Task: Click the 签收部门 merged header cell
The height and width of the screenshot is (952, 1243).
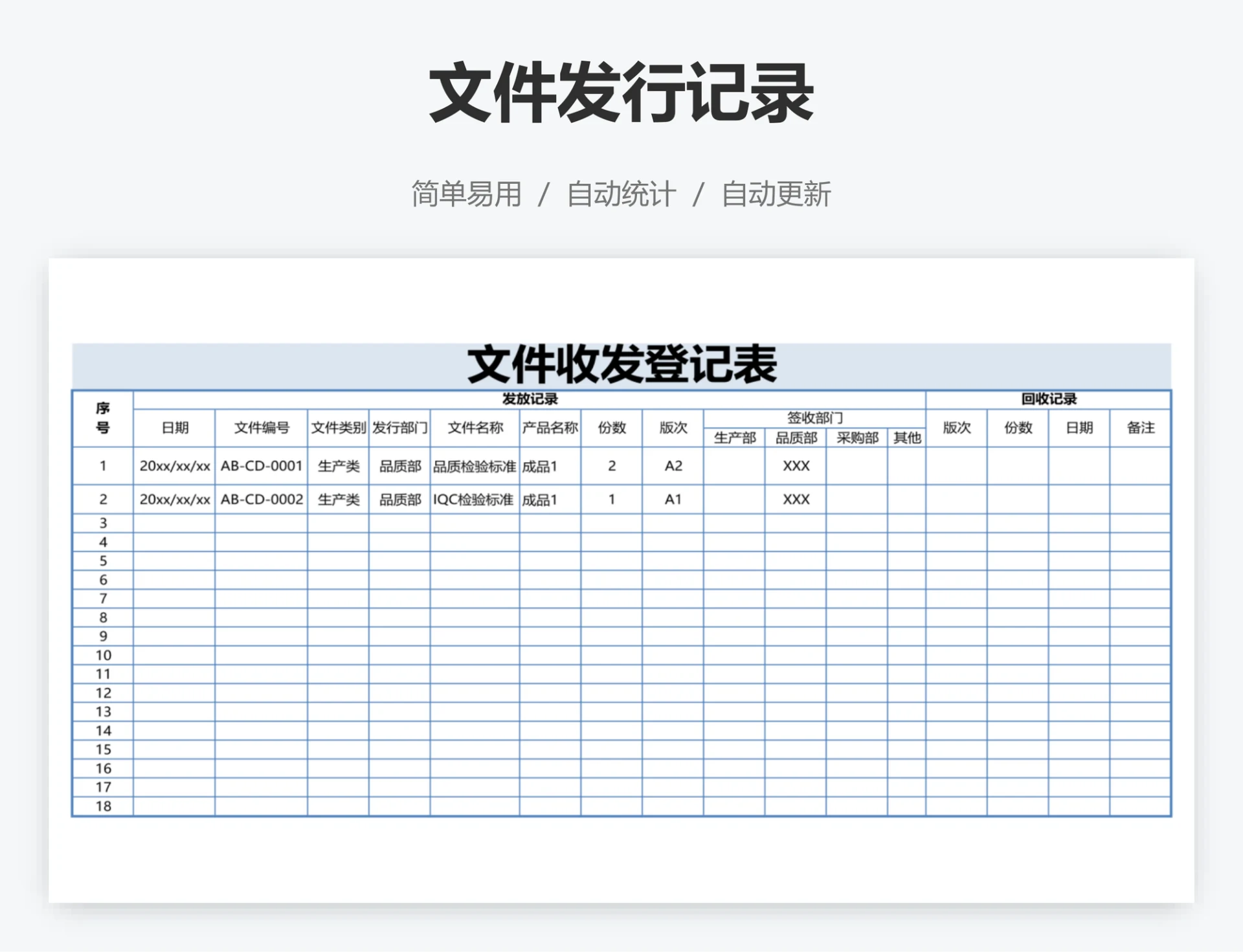Action: [816, 417]
